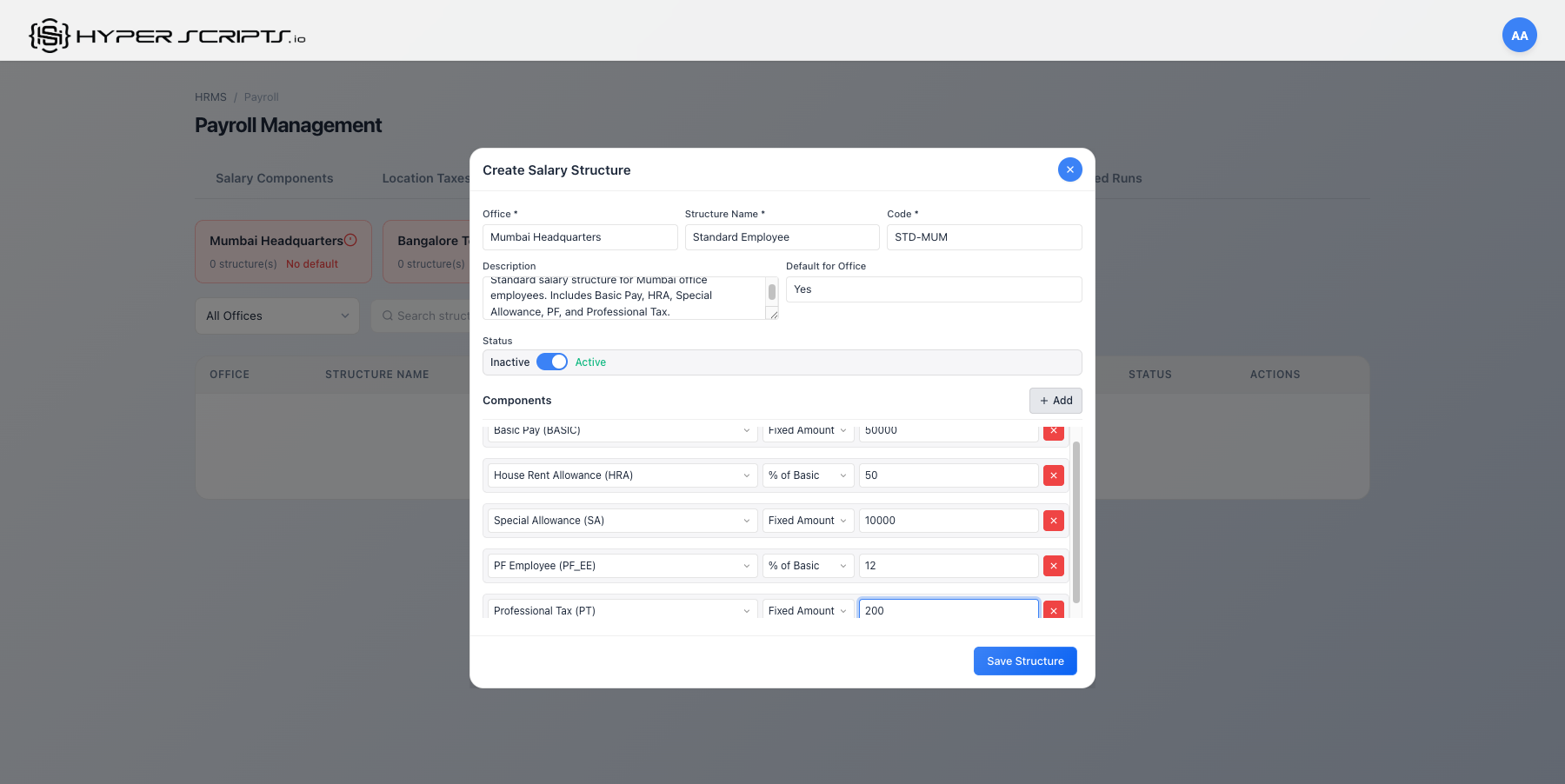This screenshot has width=1565, height=784.
Task: Save the salary structure
Action: tap(1024, 661)
